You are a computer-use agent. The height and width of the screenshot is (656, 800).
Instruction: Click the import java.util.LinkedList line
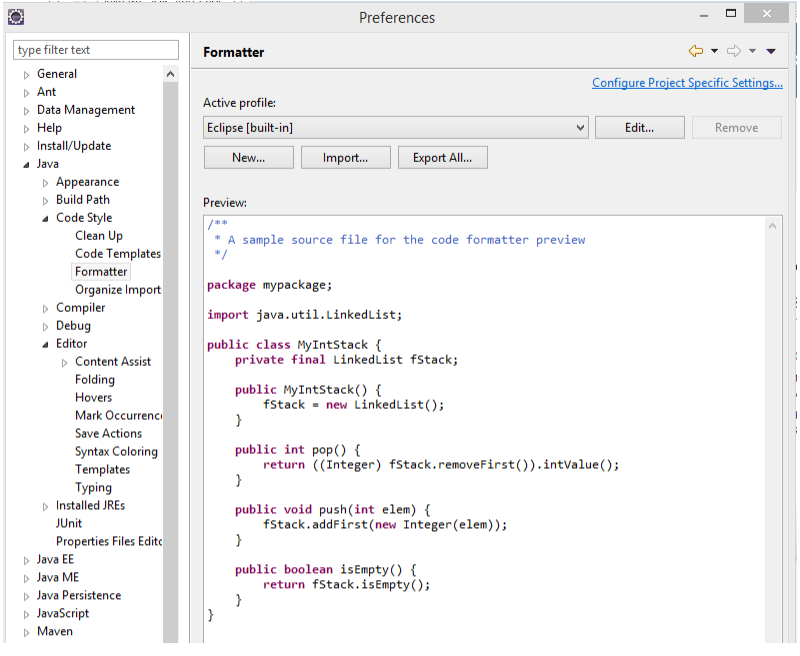(x=305, y=315)
